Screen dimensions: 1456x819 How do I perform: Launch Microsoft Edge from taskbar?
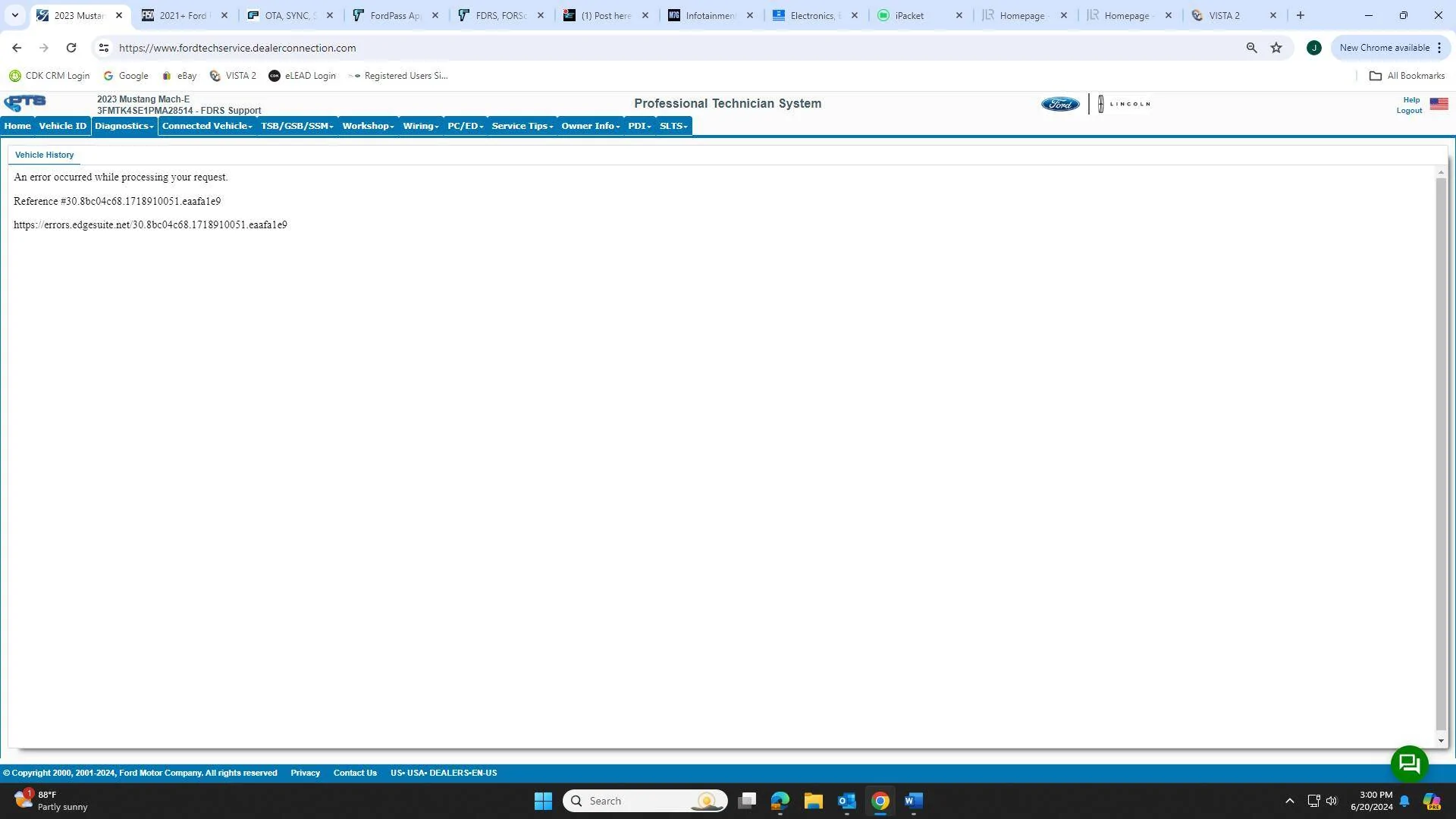tap(780, 801)
